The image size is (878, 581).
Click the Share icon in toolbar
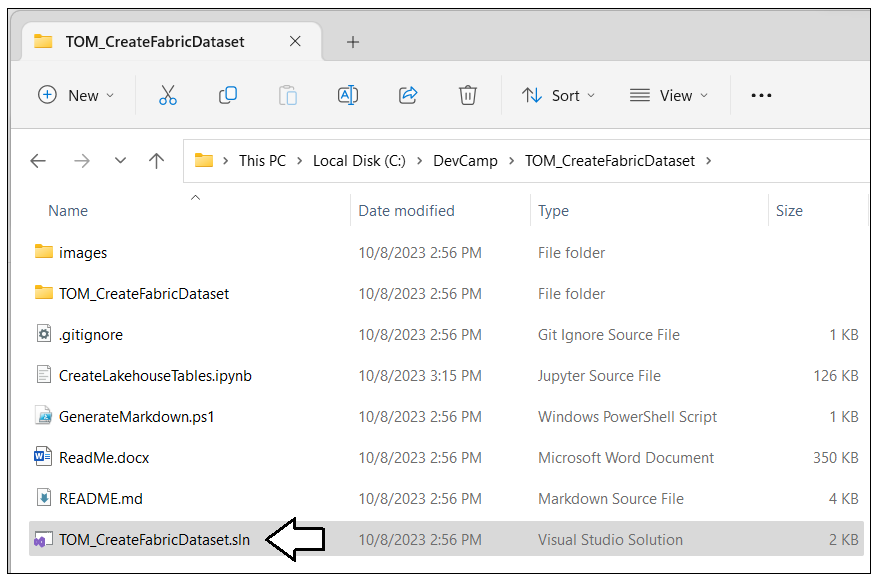click(x=408, y=95)
